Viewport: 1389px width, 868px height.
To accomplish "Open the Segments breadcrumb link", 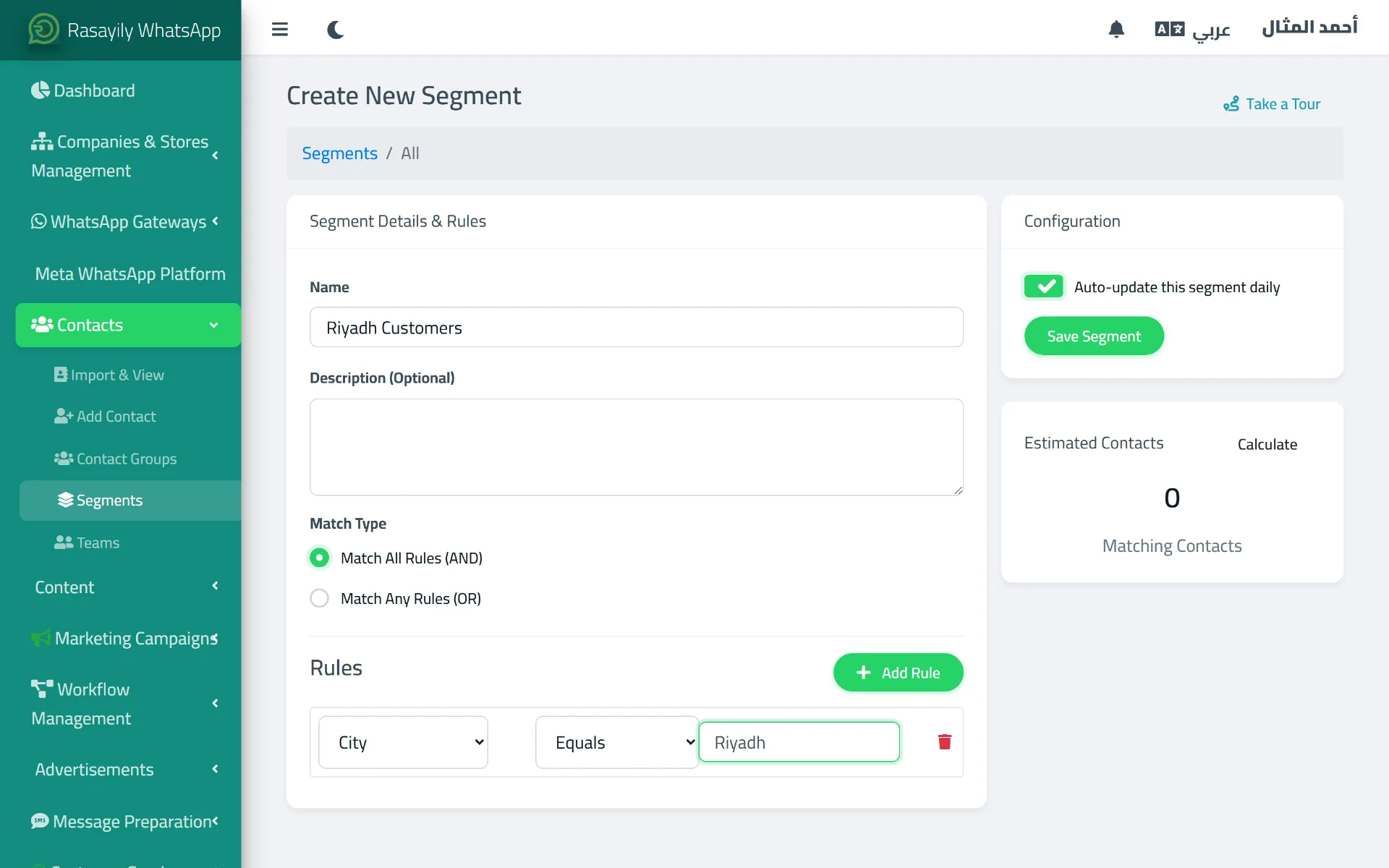I will pos(339,153).
